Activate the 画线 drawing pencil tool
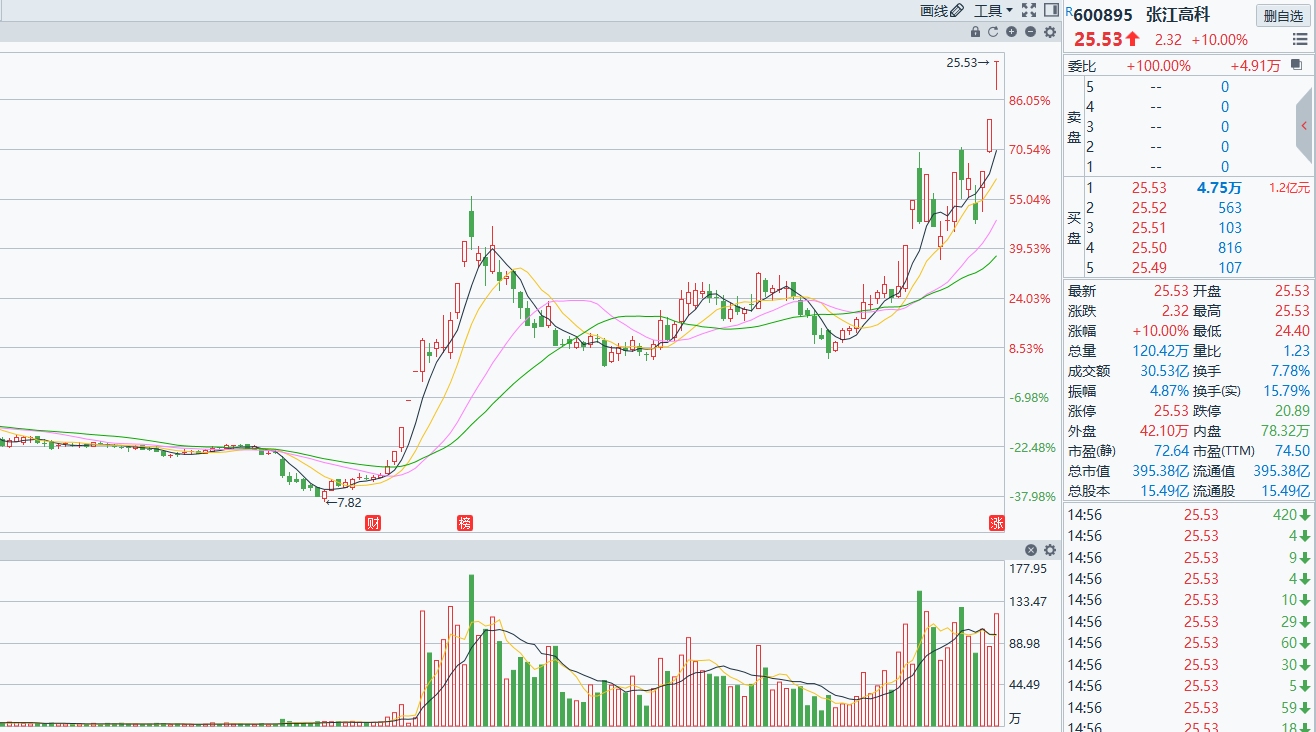 (x=942, y=10)
